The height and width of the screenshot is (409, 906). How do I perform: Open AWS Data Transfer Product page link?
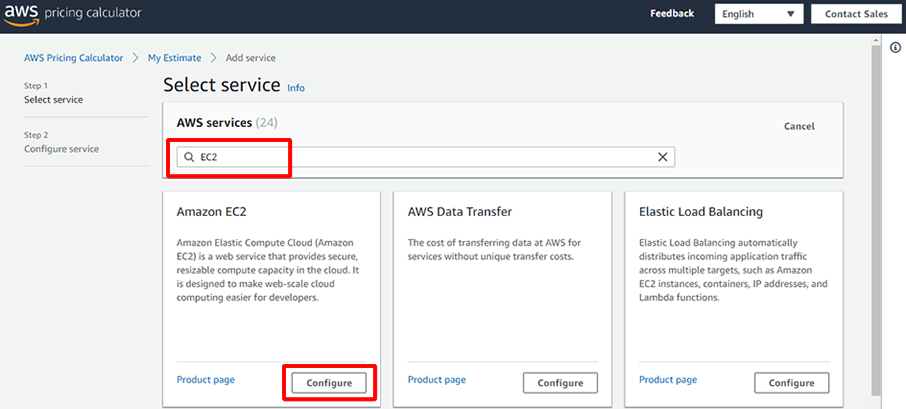tap(437, 380)
